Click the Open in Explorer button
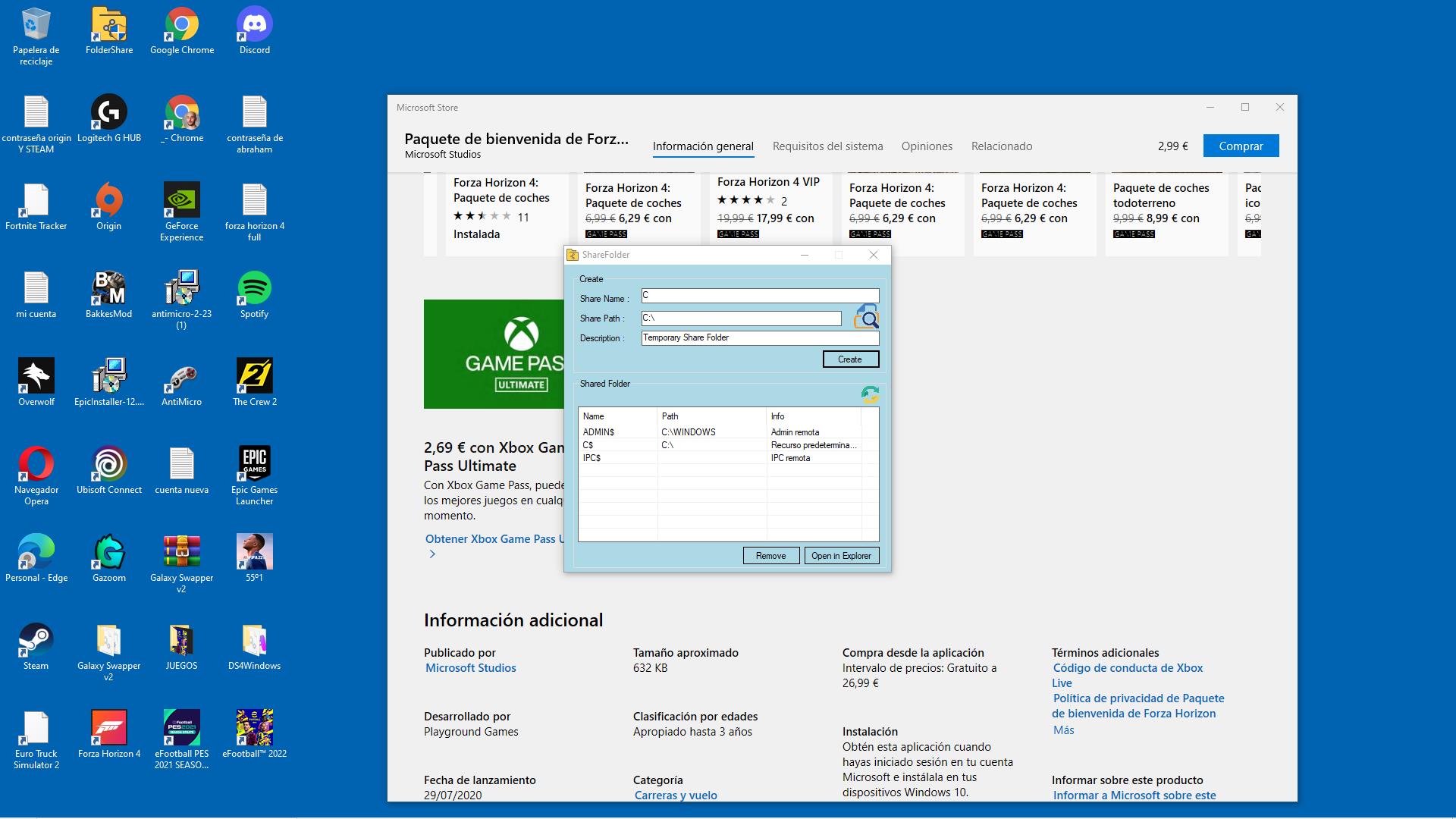Screen dimensions: 1456x819 coord(841,556)
